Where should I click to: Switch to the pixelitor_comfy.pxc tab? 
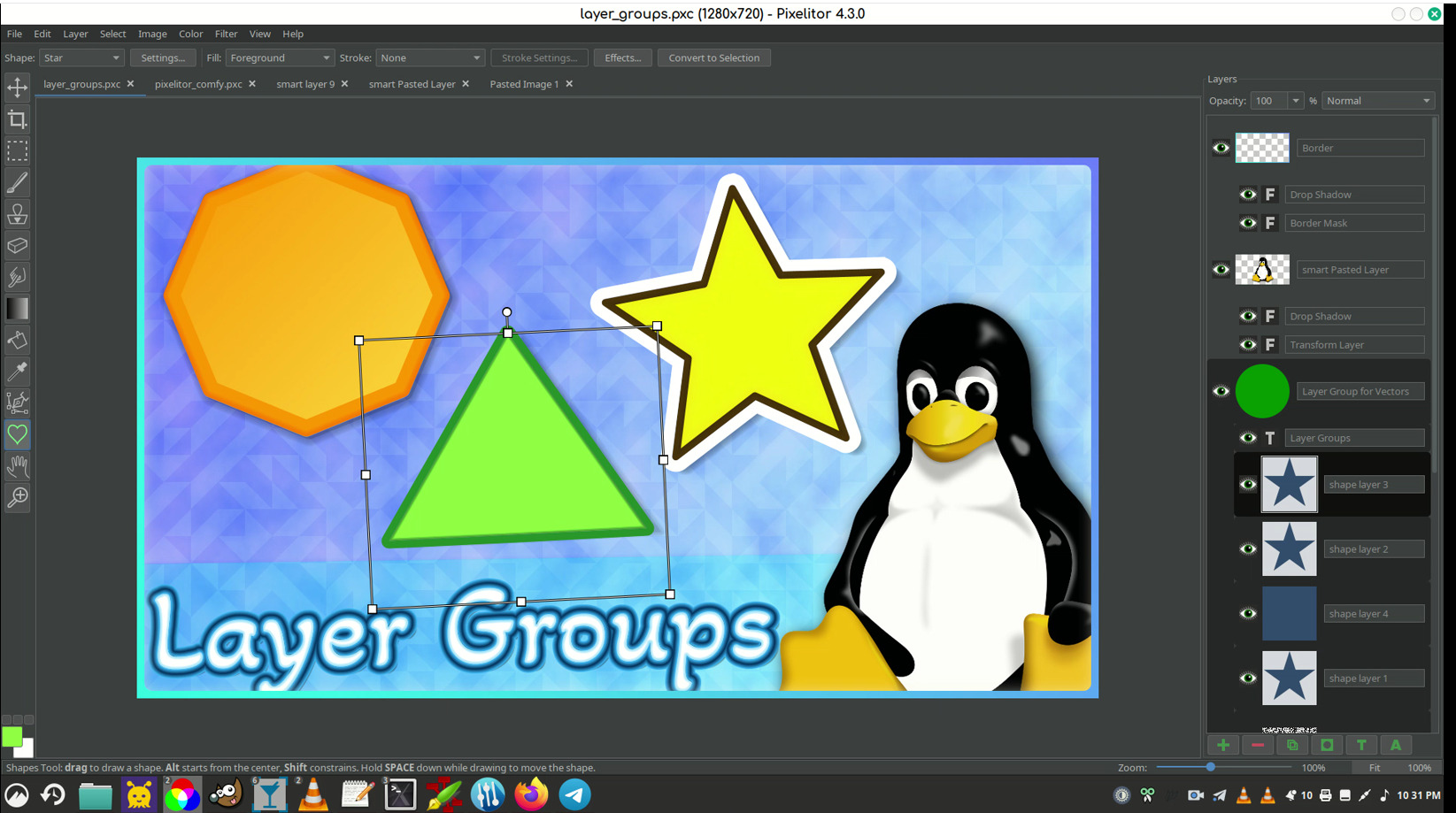[198, 84]
